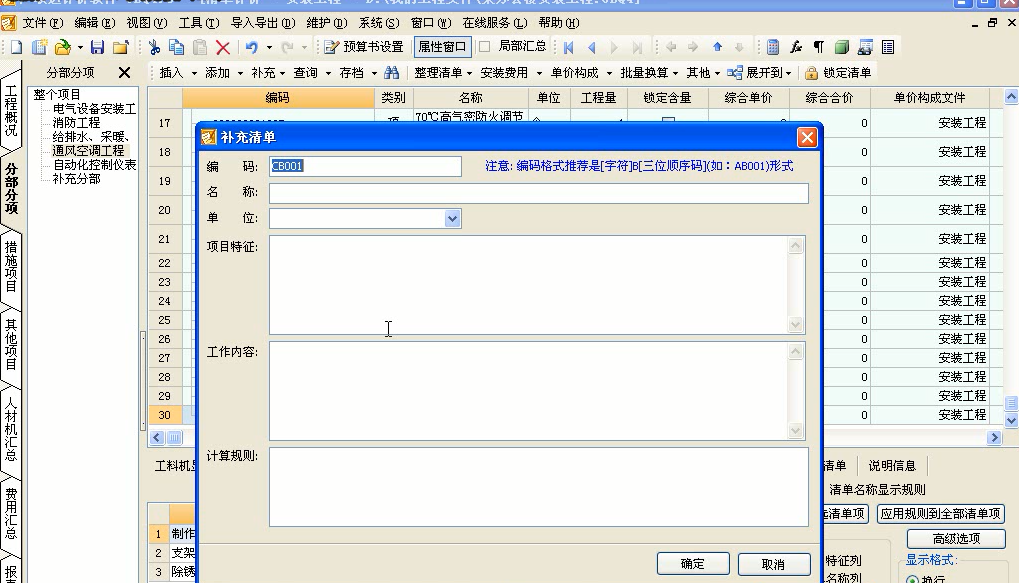Click the 取消 button in the dialog
The height and width of the screenshot is (583, 1019).
click(x=773, y=564)
